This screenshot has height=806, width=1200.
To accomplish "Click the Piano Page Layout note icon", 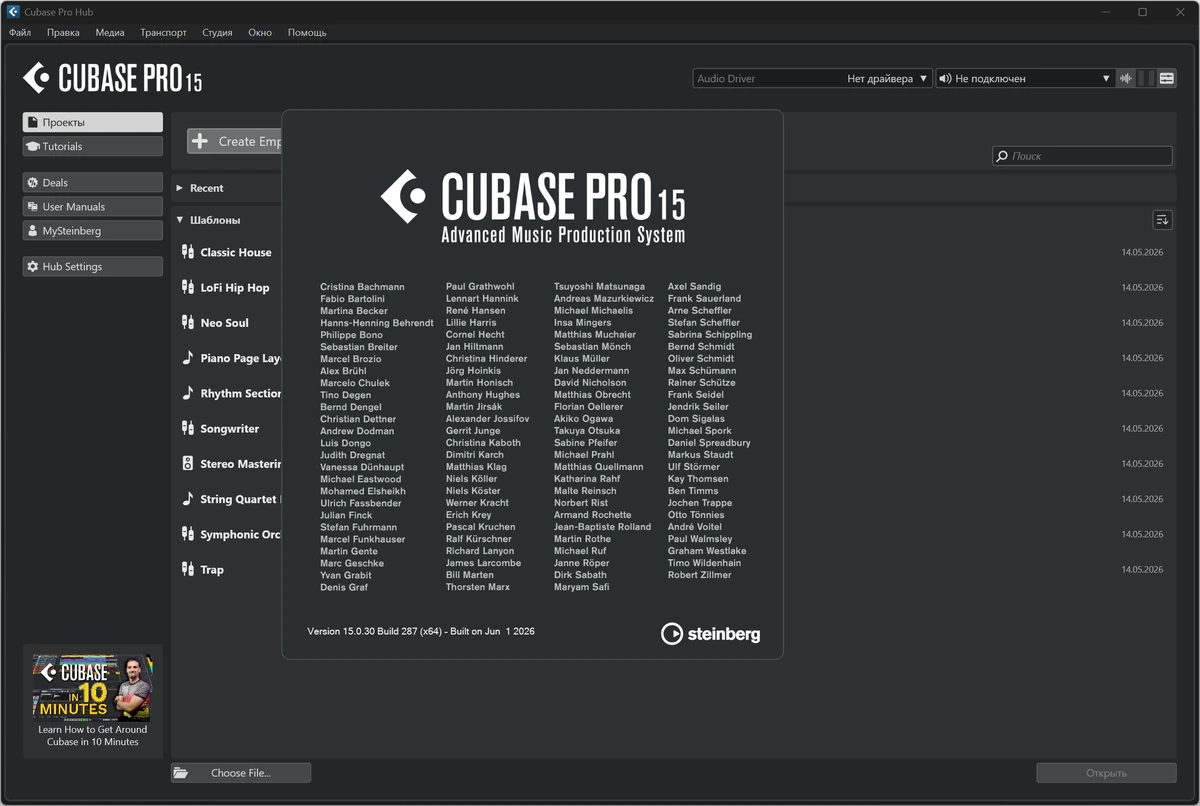I will coord(187,357).
